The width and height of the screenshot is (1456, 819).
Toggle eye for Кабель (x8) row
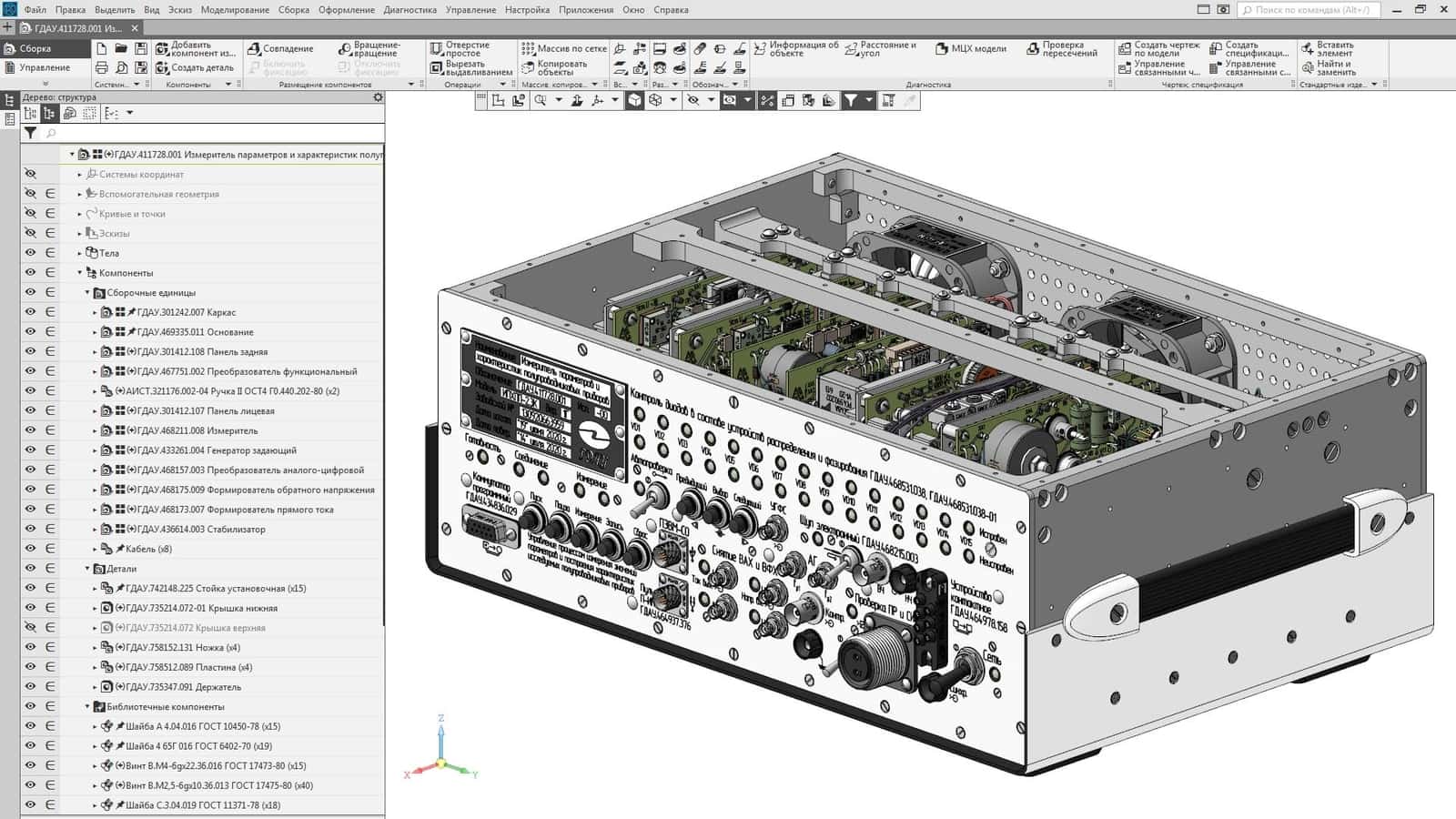point(30,549)
